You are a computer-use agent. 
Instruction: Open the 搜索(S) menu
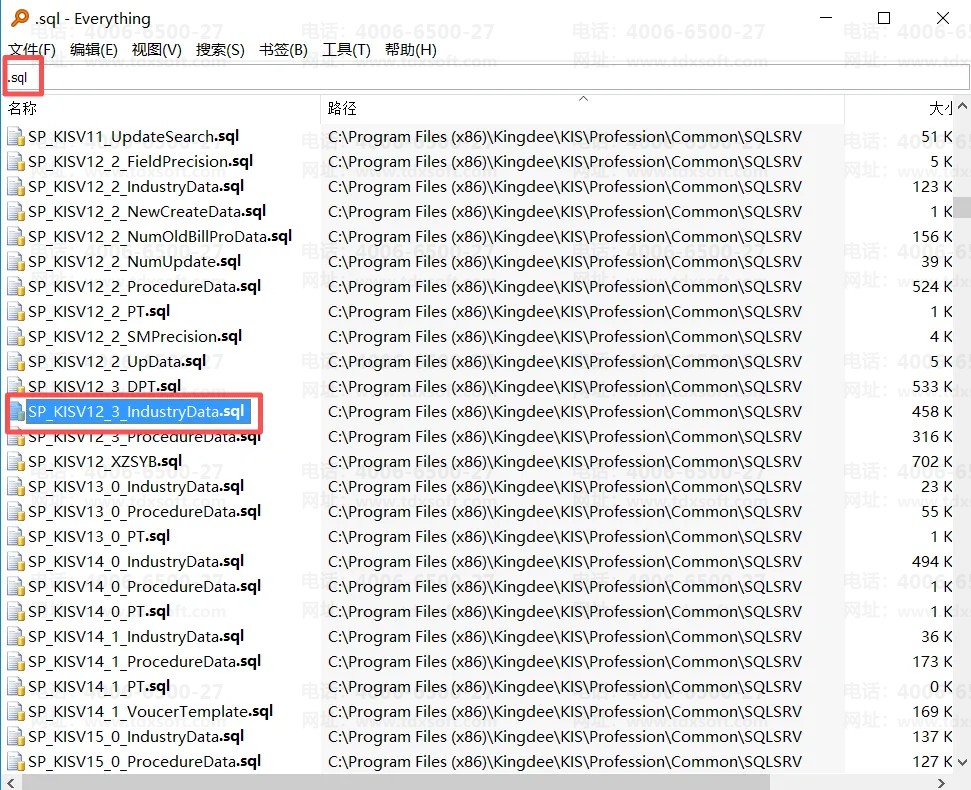tap(220, 49)
